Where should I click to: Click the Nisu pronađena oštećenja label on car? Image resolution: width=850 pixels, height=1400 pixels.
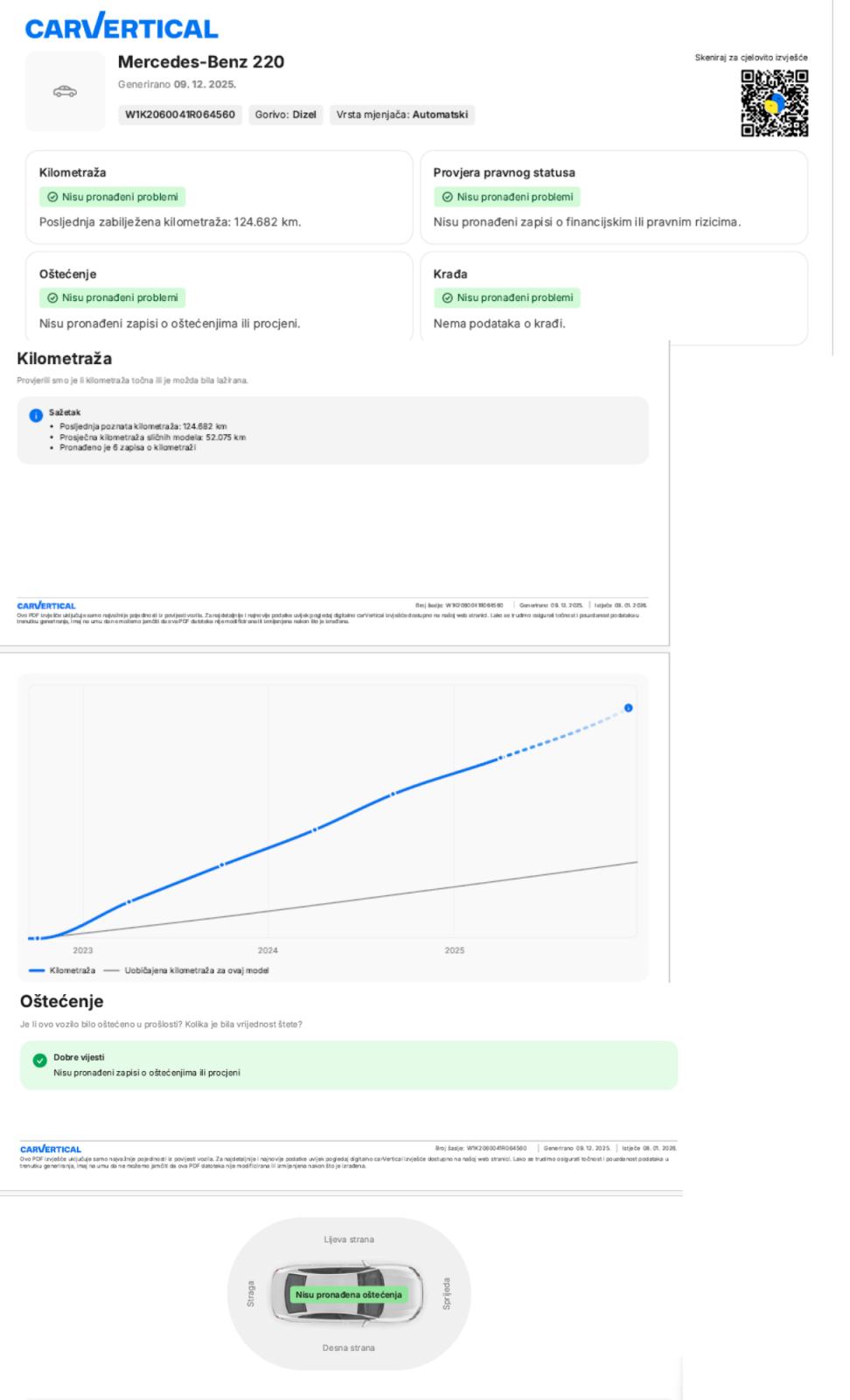[349, 1294]
